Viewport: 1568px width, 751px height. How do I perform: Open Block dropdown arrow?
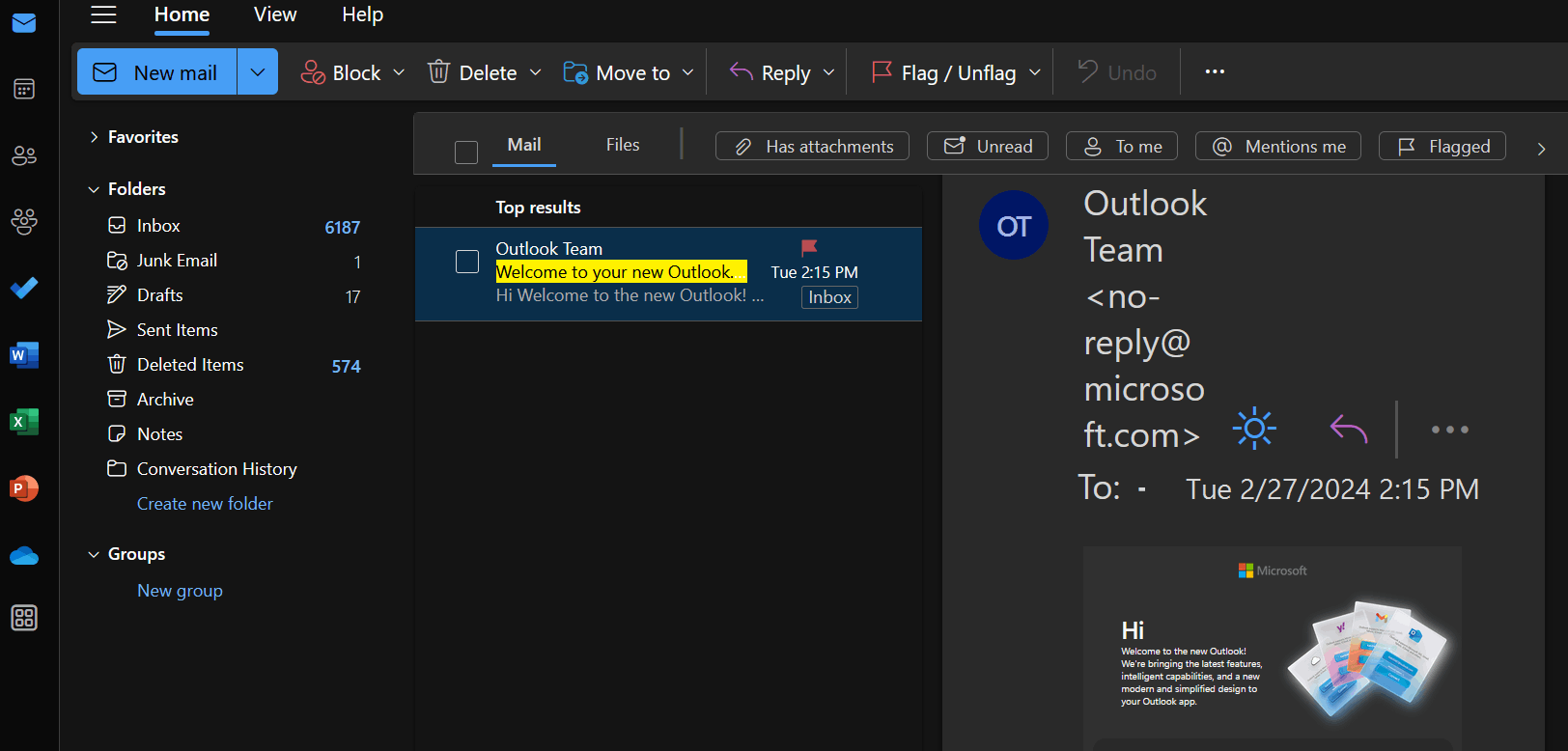399,72
